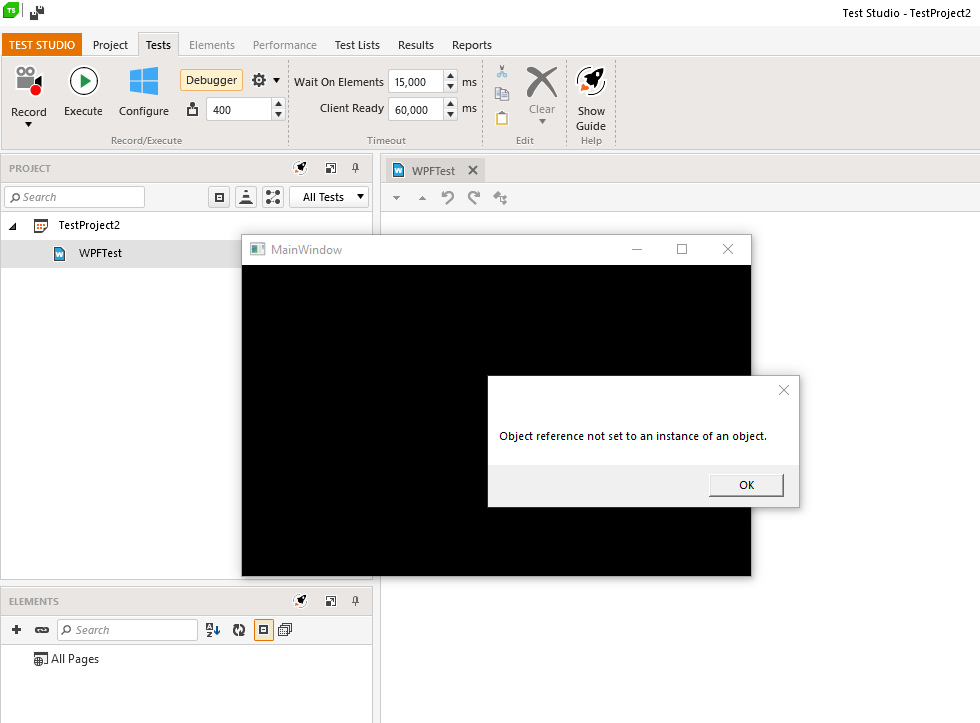Viewport: 980px width, 723px height.
Task: Click the Elements panel Search box
Action: tap(128, 630)
